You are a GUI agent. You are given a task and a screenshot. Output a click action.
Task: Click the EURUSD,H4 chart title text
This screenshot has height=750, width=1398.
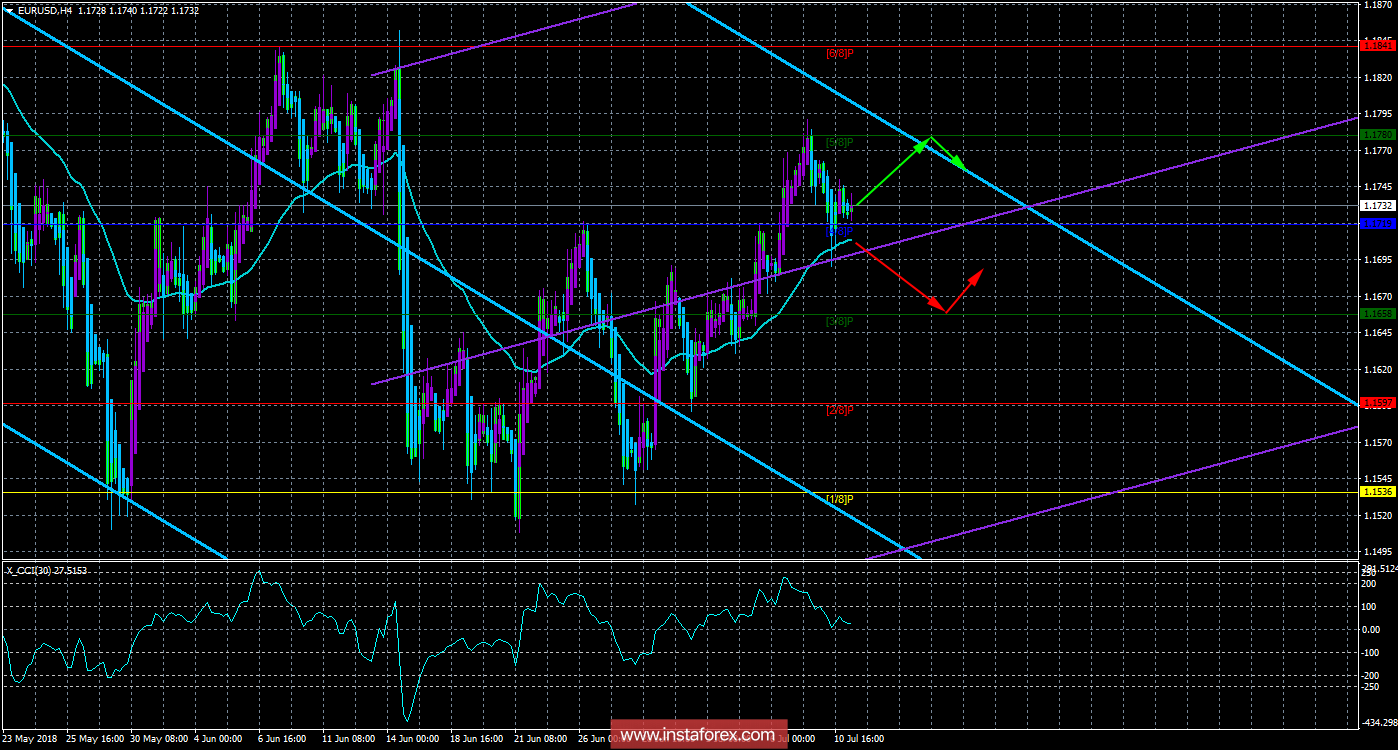(44, 10)
